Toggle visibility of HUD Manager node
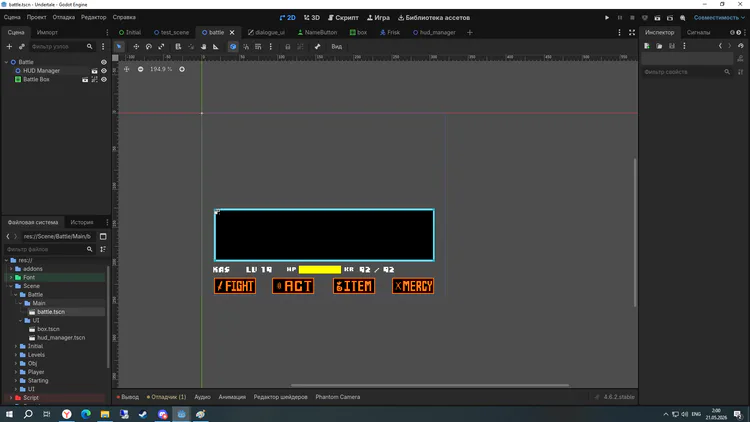The width and height of the screenshot is (750, 422). pyautogui.click(x=104, y=71)
